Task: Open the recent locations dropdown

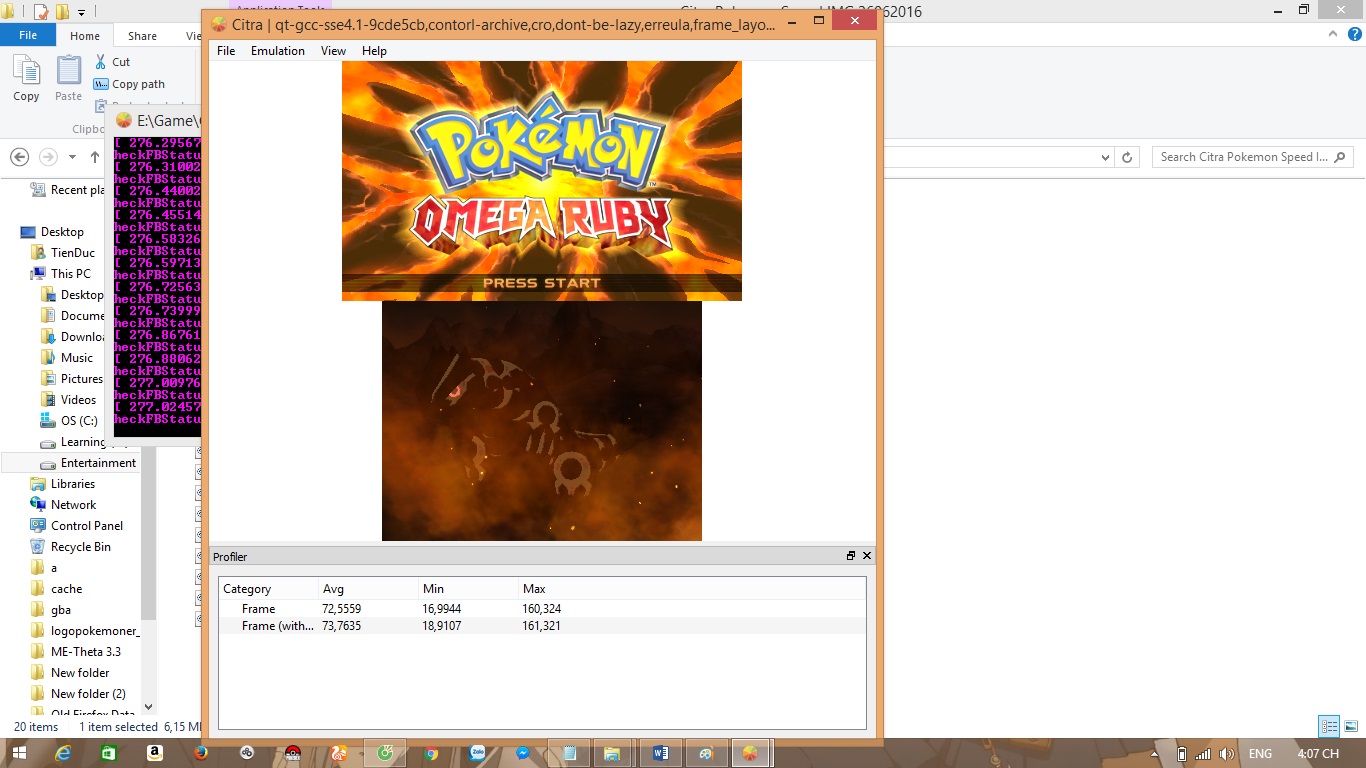Action: tap(72, 157)
